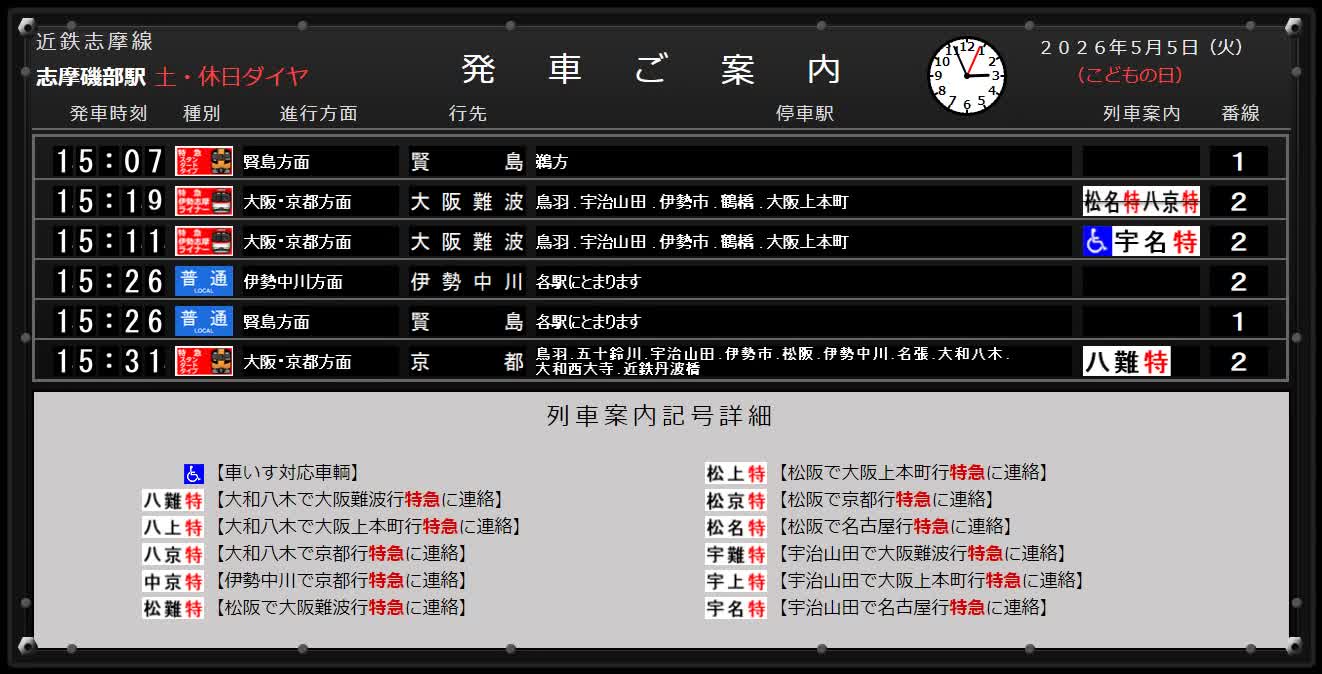Click the 15:19 departure time

point(108,201)
